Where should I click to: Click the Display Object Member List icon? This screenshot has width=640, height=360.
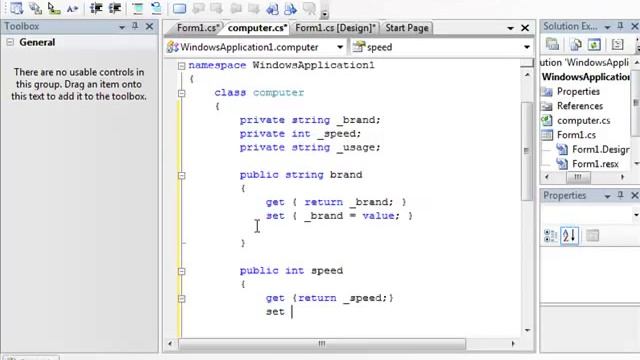pyautogui.click(x=17, y=8)
